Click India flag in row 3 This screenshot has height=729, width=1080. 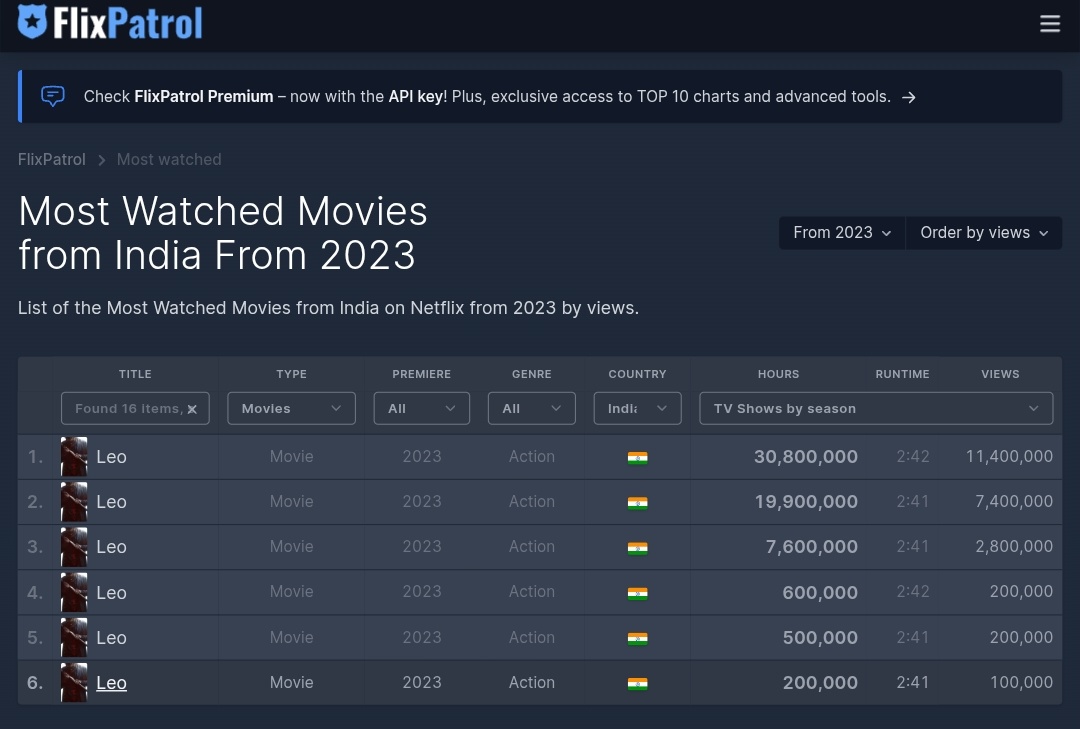point(637,548)
